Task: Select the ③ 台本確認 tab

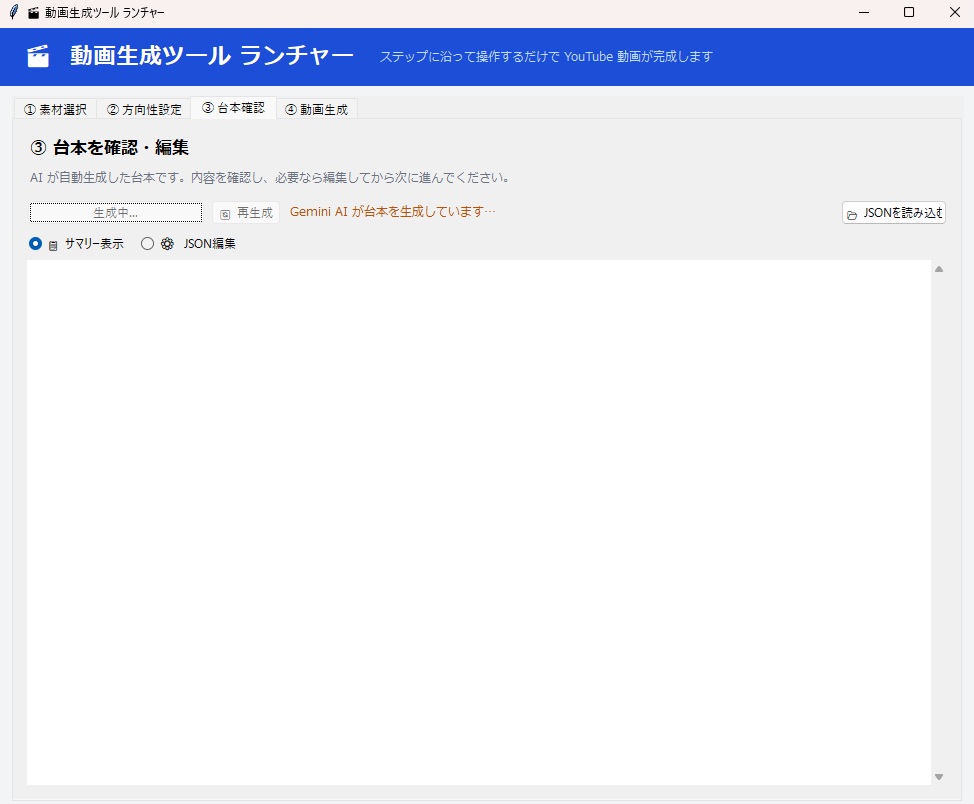Action: (234, 107)
